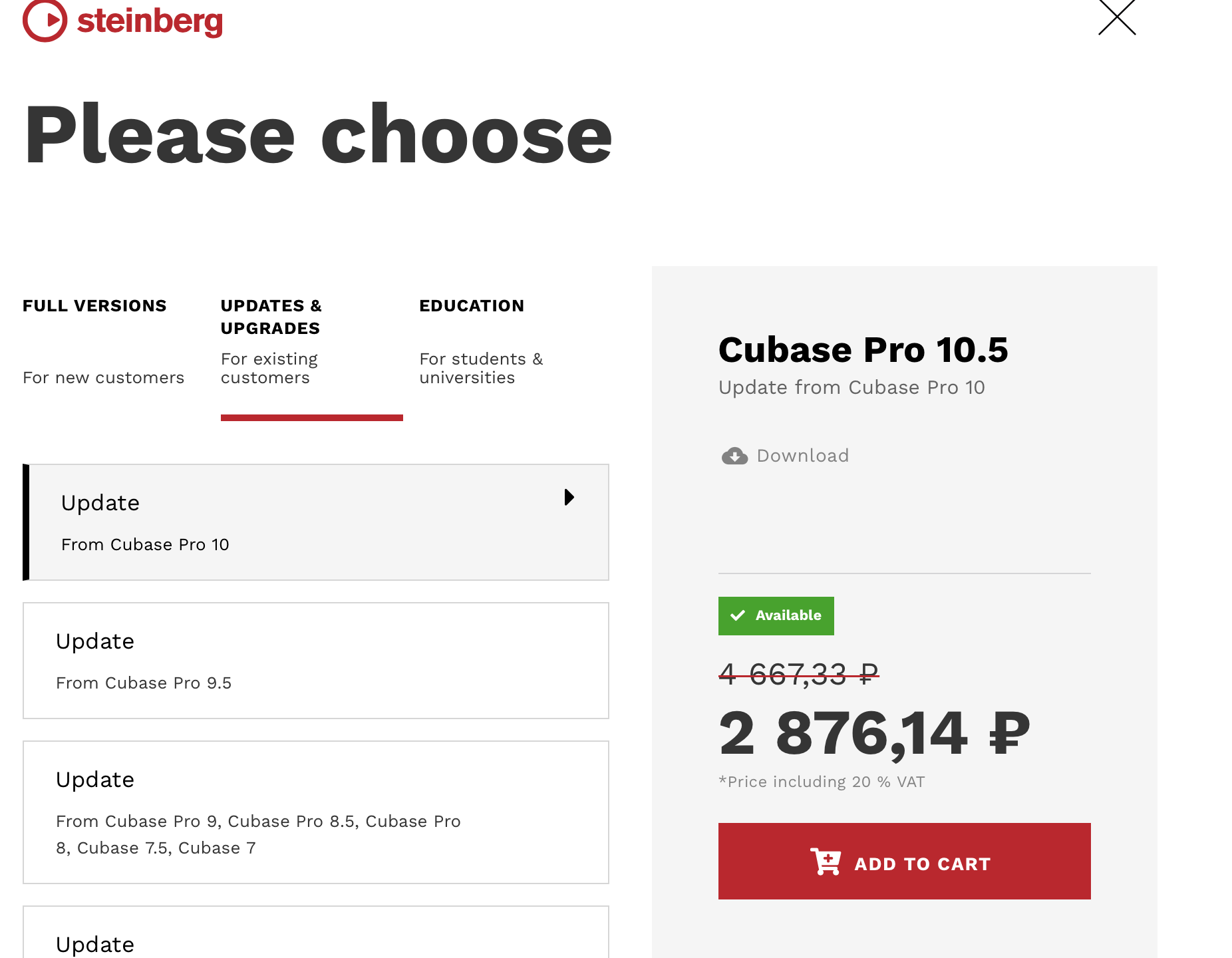Click the cloud download icon

[x=734, y=456]
